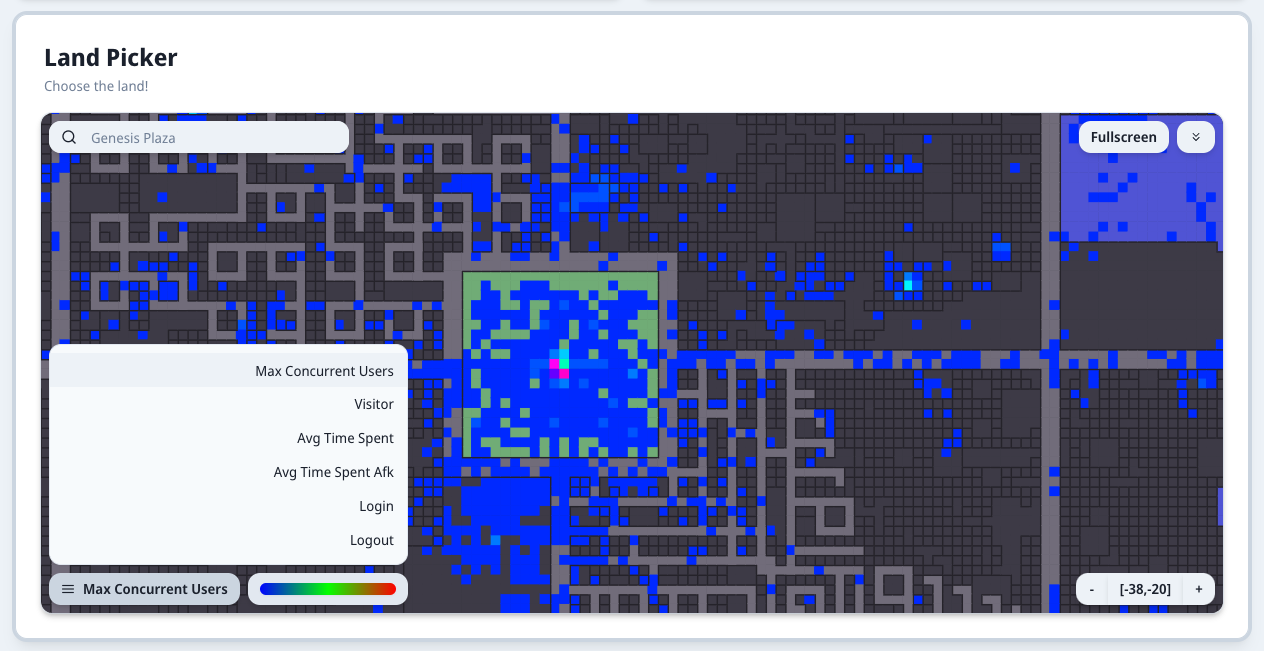
Task: Click the search magnifier icon
Action: pos(69,138)
